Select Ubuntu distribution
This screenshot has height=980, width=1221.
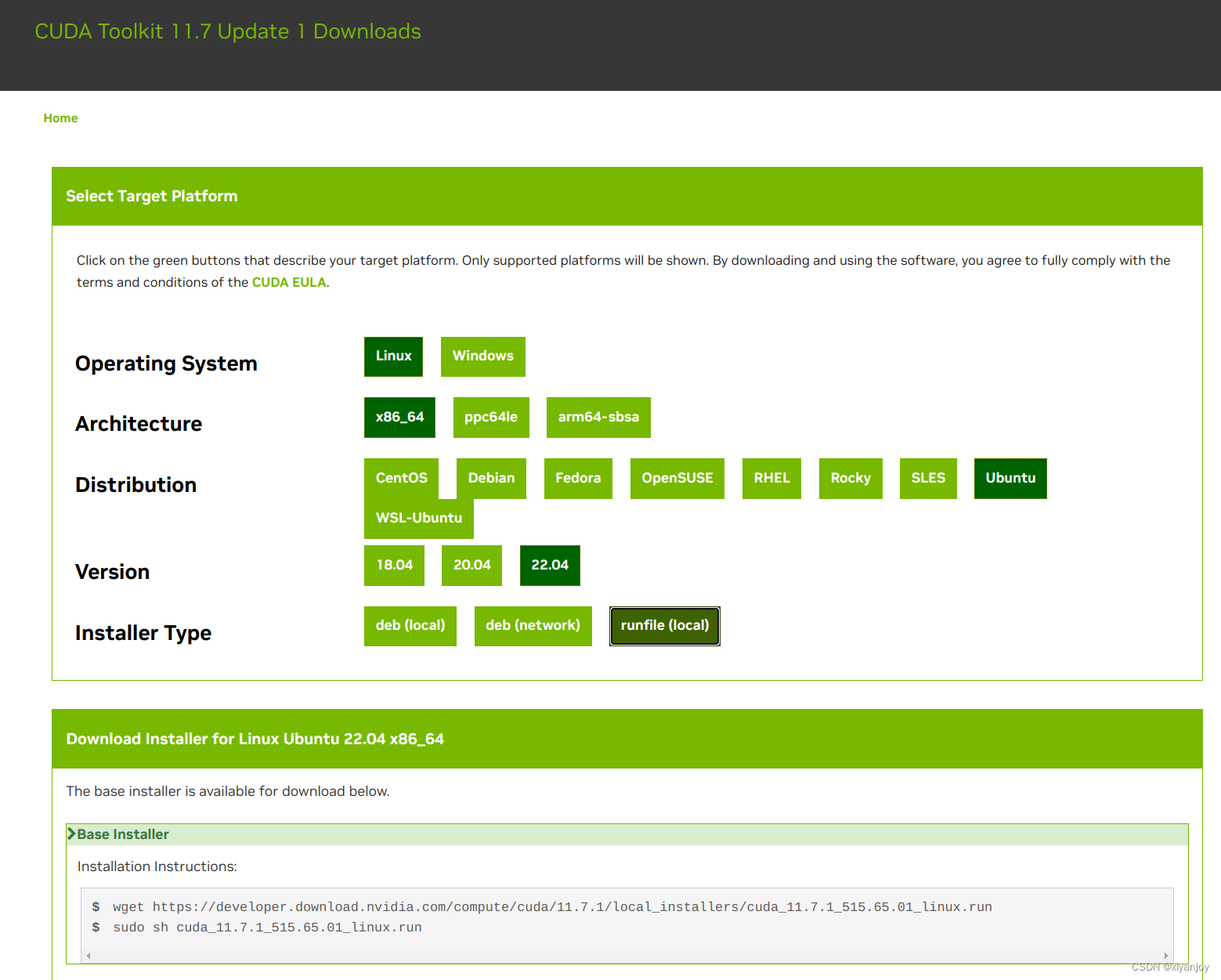coord(1010,479)
